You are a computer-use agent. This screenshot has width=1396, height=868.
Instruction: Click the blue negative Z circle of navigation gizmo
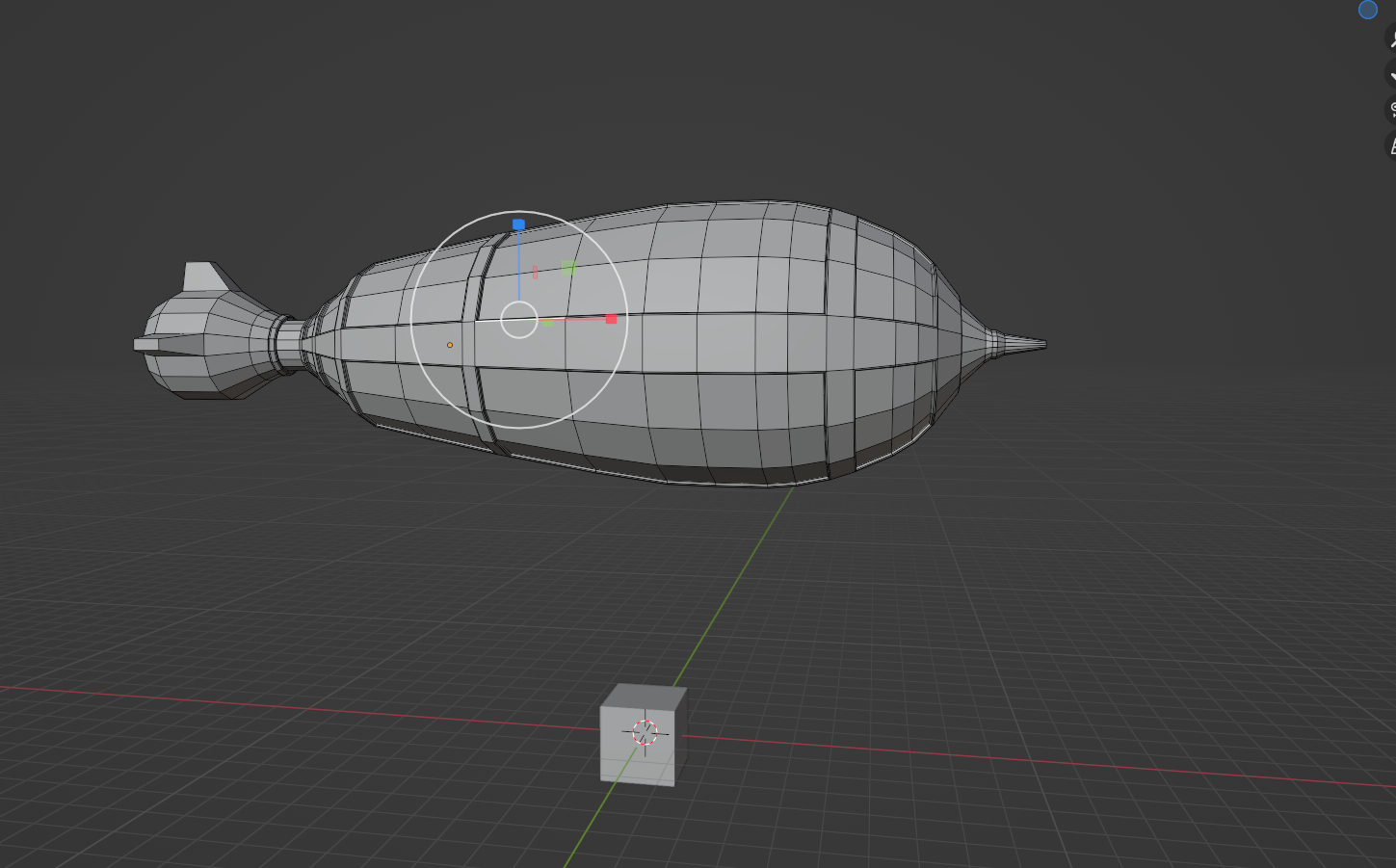[x=1367, y=10]
